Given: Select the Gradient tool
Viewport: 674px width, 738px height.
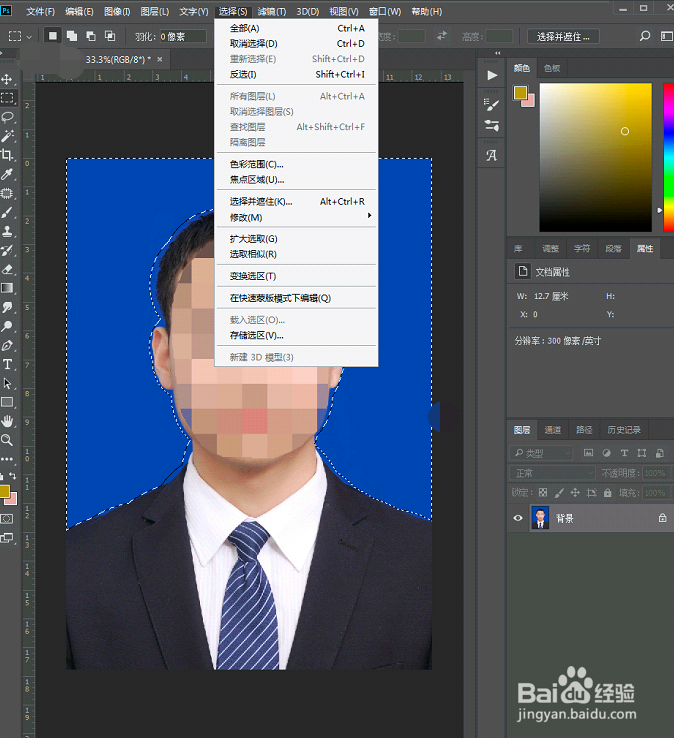Looking at the screenshot, I should click(7, 288).
